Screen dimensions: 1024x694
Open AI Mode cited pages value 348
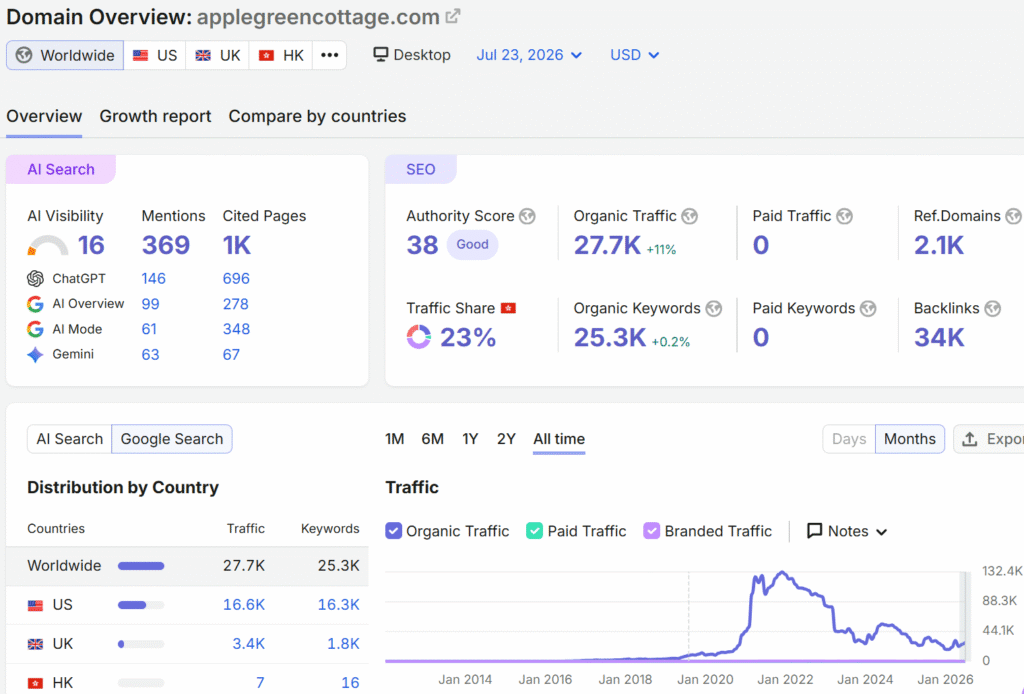coord(236,329)
